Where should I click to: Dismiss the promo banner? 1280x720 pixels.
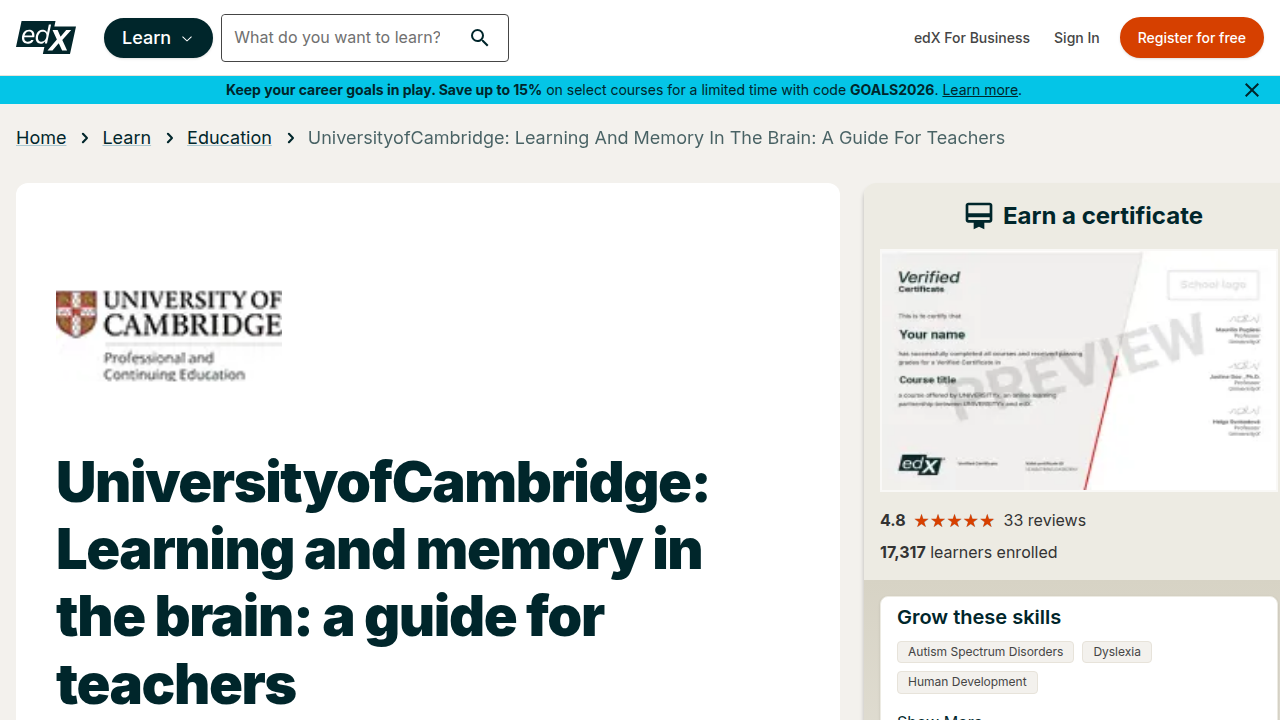pos(1252,90)
